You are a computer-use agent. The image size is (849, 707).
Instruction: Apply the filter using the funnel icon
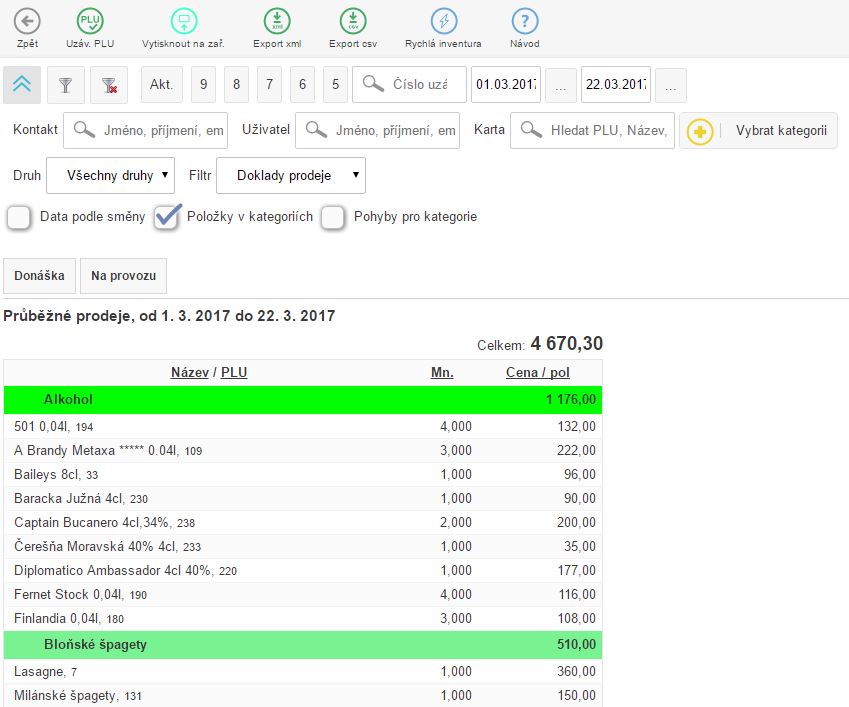[66, 84]
